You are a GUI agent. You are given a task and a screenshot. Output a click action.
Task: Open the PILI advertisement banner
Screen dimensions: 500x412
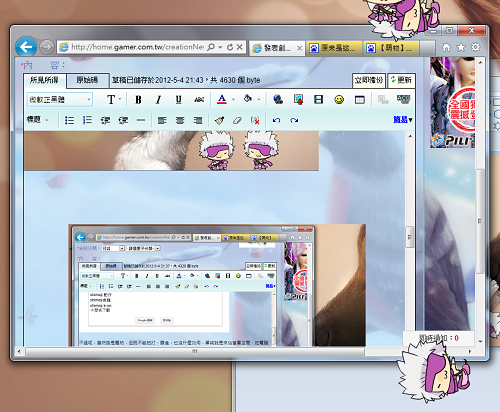click(x=452, y=102)
